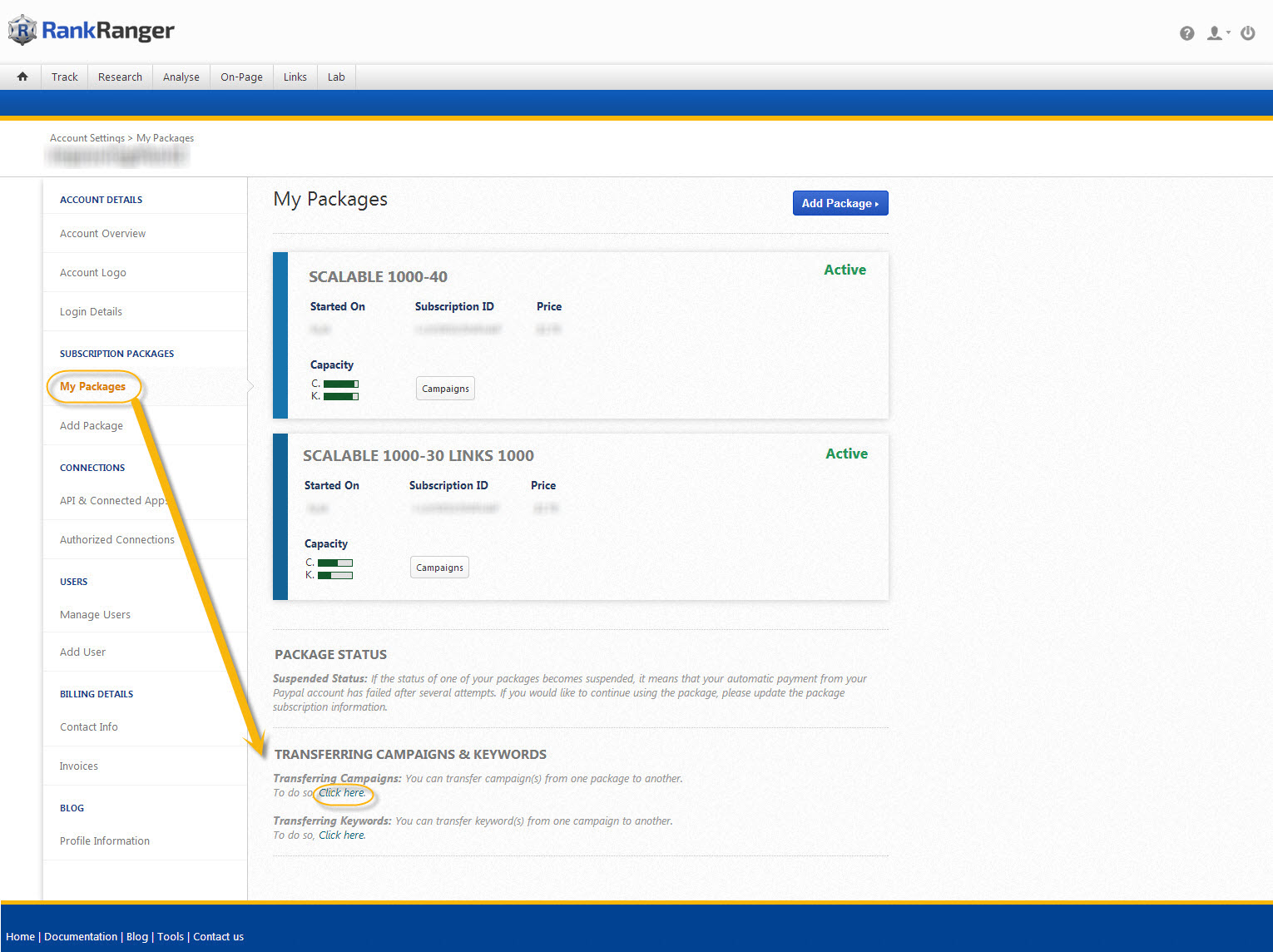Open Invoices under Billing Details

click(x=78, y=766)
